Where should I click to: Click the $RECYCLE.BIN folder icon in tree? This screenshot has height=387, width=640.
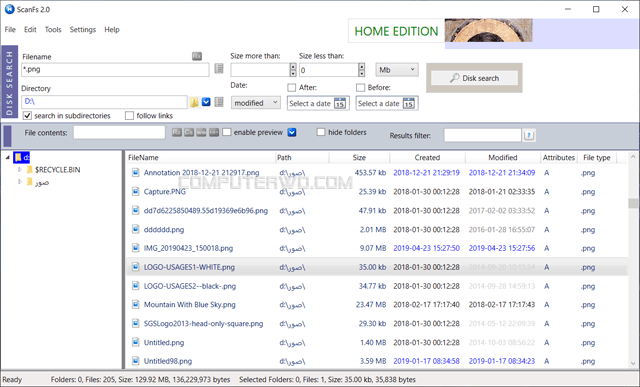point(29,169)
